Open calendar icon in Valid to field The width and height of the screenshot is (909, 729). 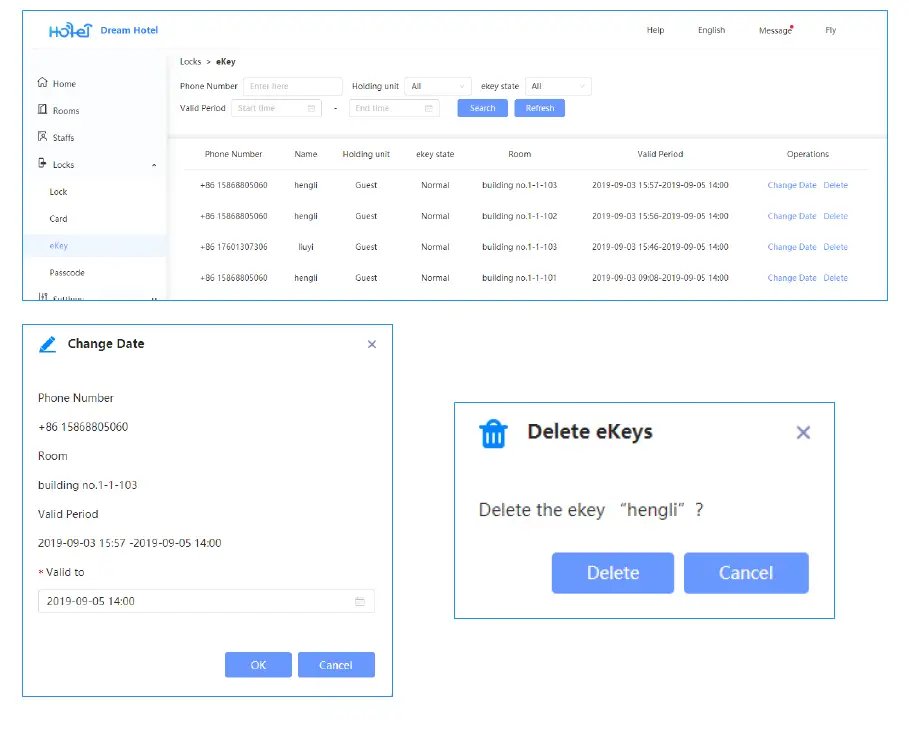coord(360,601)
